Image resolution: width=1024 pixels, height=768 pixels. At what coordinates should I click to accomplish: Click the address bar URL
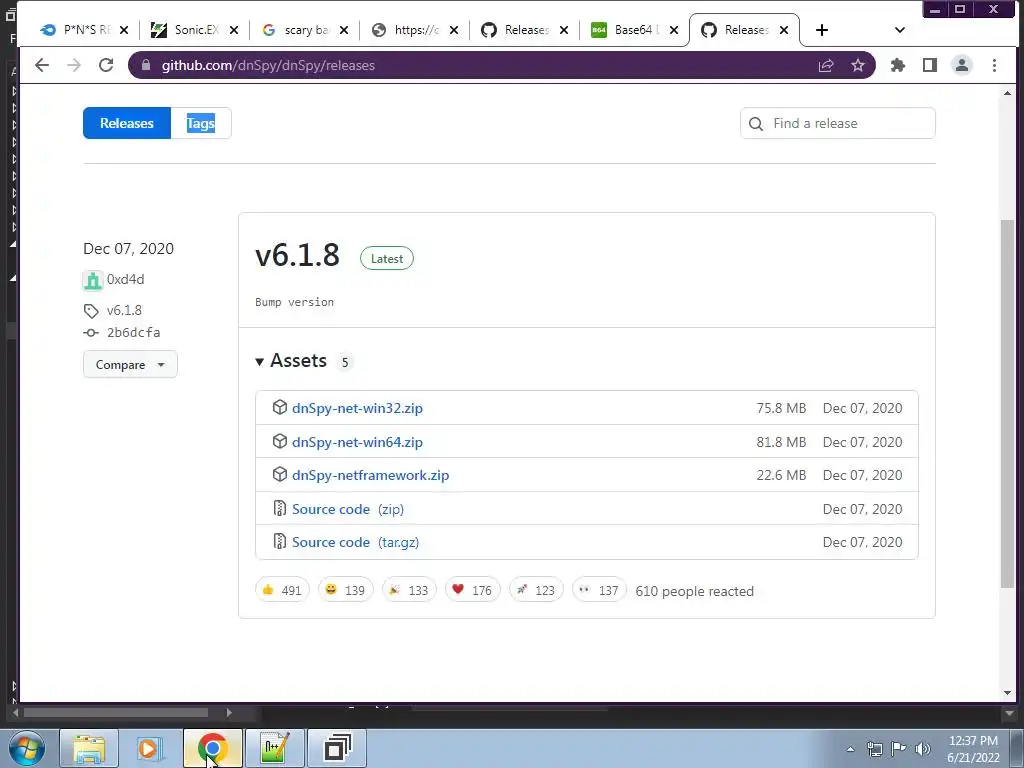point(268,65)
